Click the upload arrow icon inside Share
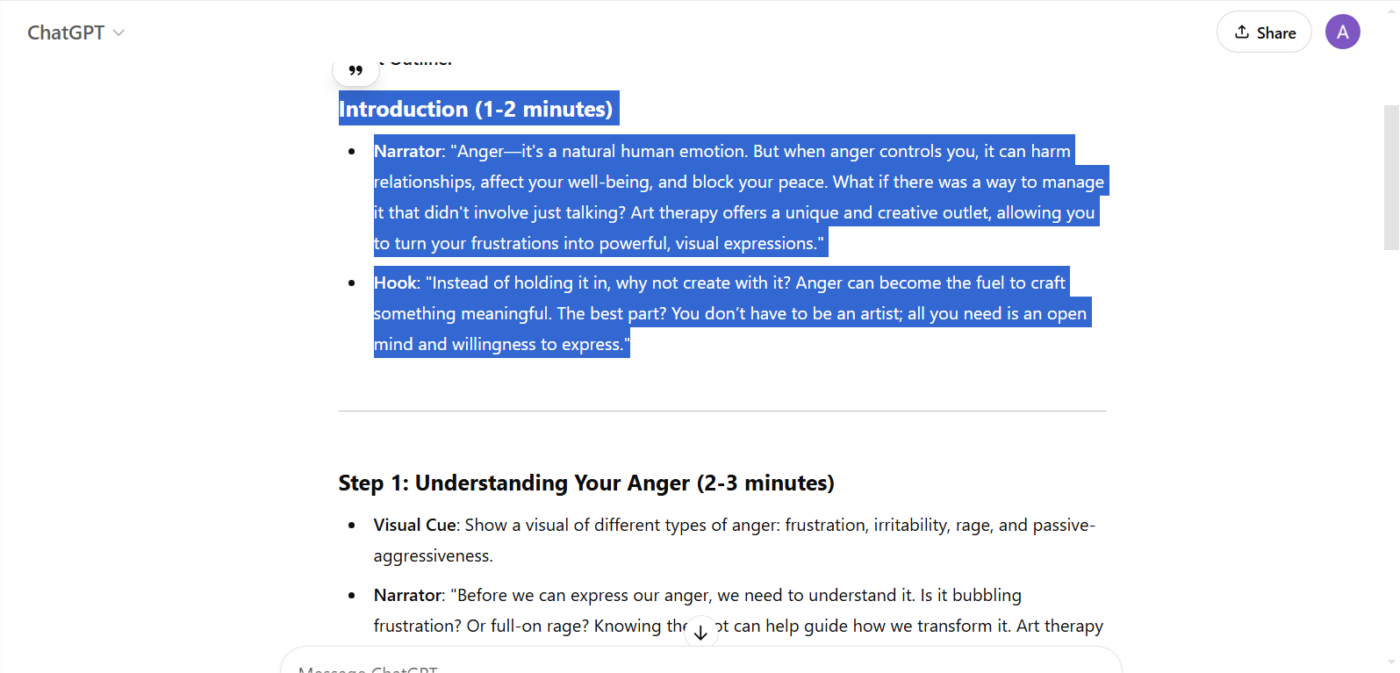The image size is (1400, 673). click(1242, 32)
